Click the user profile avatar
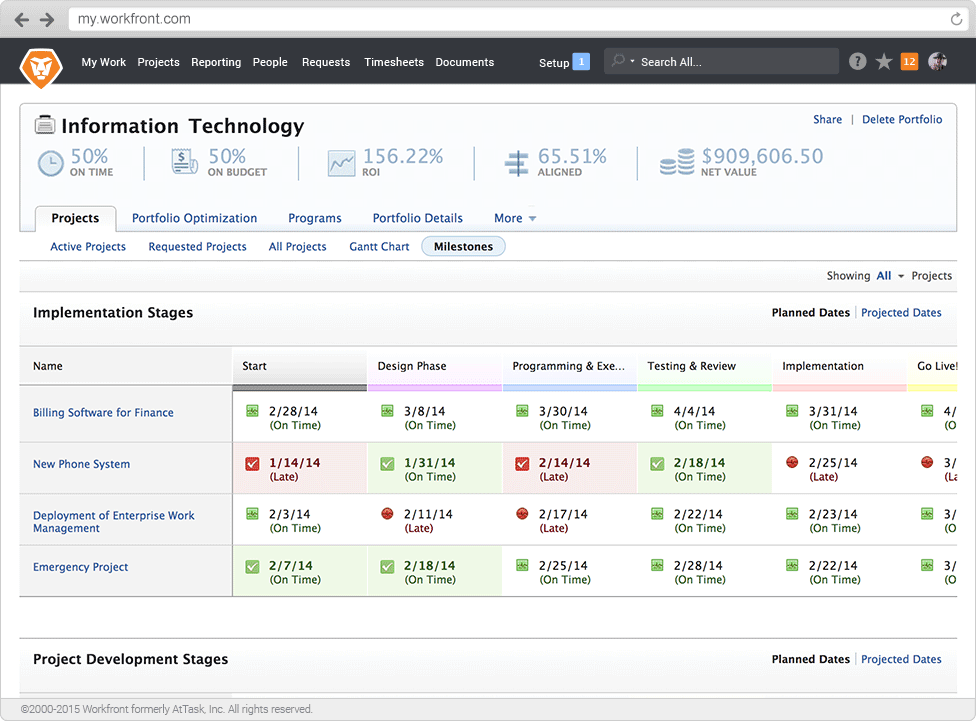Viewport: 976px width, 721px height. (x=937, y=62)
